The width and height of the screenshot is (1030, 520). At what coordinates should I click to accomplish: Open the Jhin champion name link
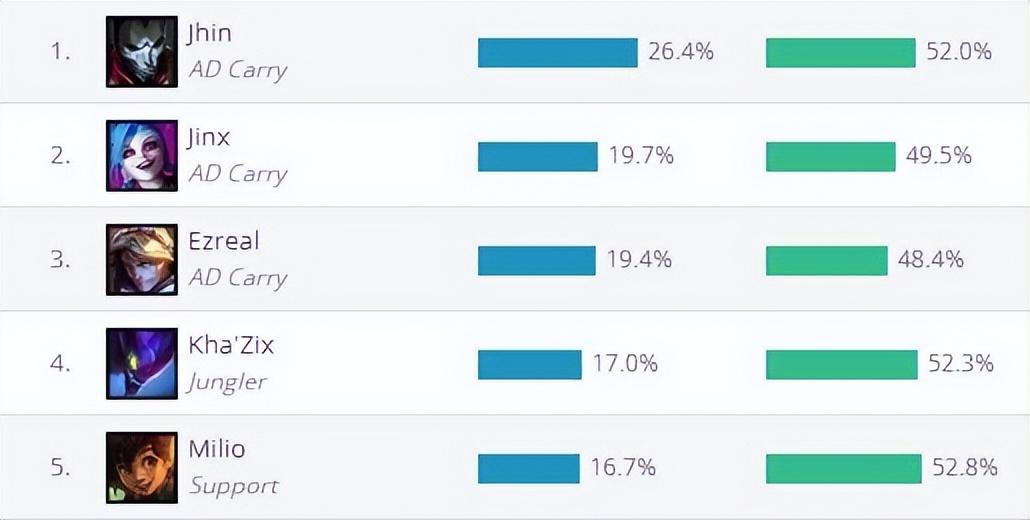click(x=209, y=33)
